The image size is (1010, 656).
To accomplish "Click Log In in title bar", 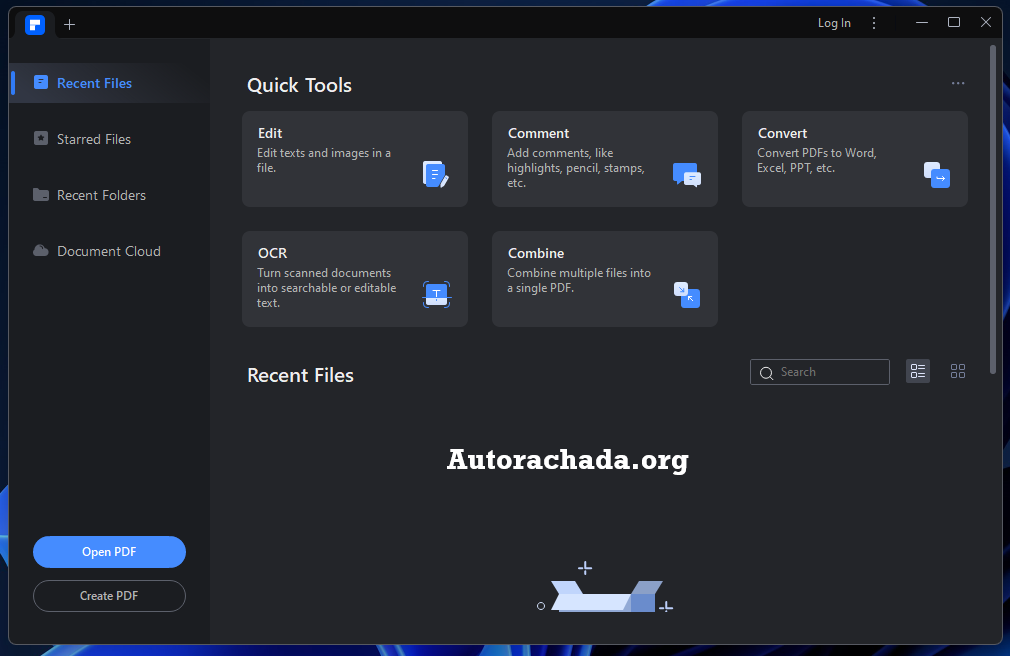I will [x=834, y=23].
